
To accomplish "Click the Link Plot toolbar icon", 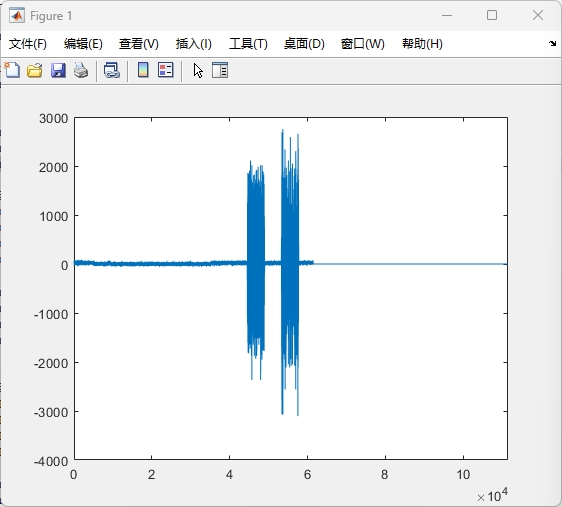I will click(112, 70).
